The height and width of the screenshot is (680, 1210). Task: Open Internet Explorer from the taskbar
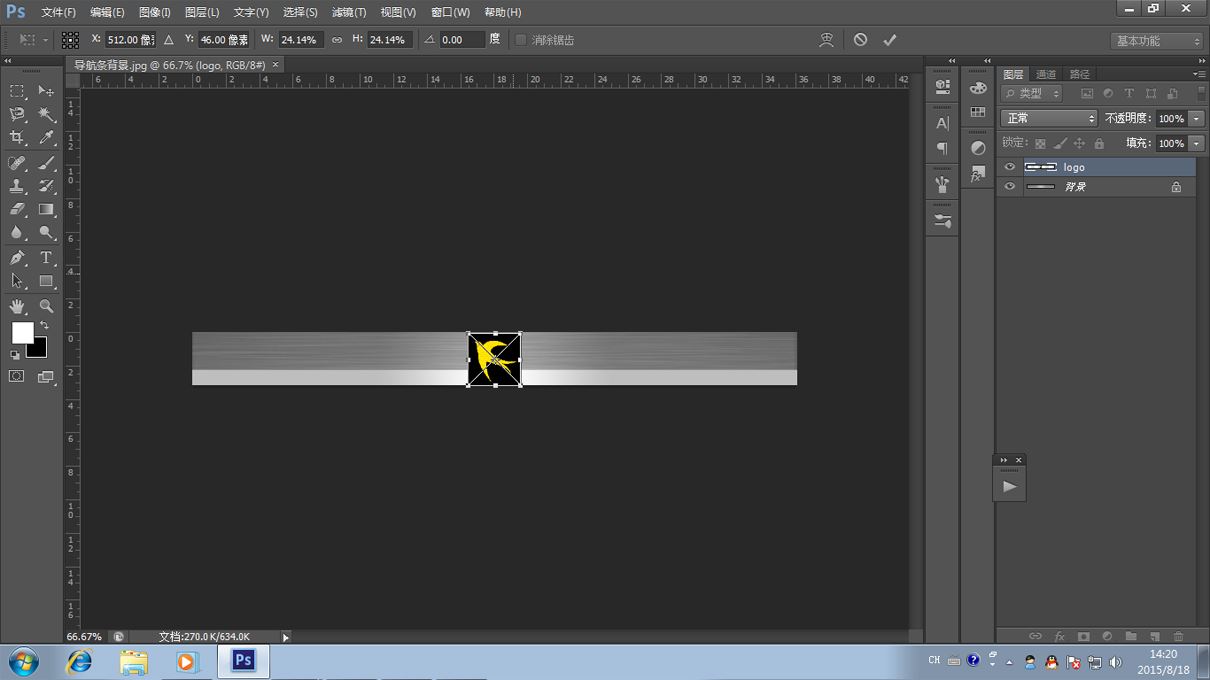pos(78,661)
